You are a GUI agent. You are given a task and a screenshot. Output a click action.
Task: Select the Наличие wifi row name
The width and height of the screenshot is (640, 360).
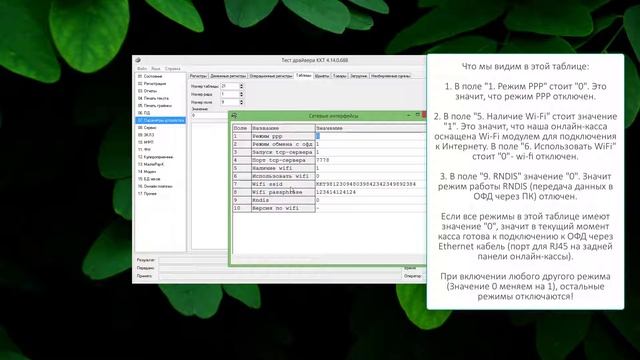coord(283,168)
